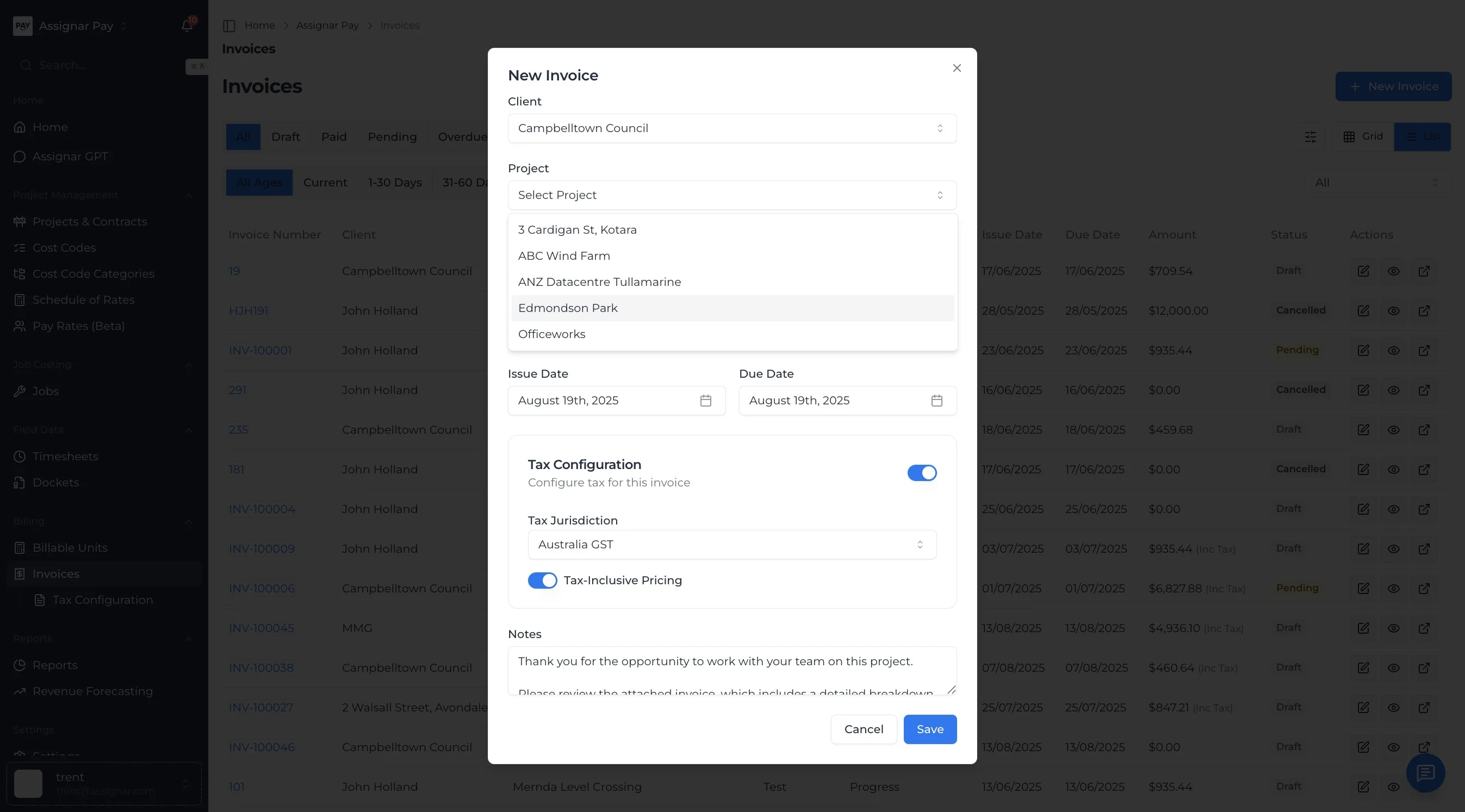
Task: Click the filter sliders icon beside Grid
Action: [x=1311, y=137]
